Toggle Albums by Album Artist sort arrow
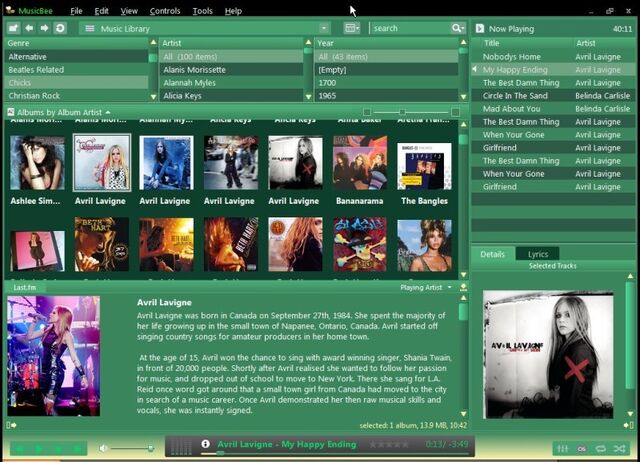This screenshot has height=462, width=640. [108, 112]
